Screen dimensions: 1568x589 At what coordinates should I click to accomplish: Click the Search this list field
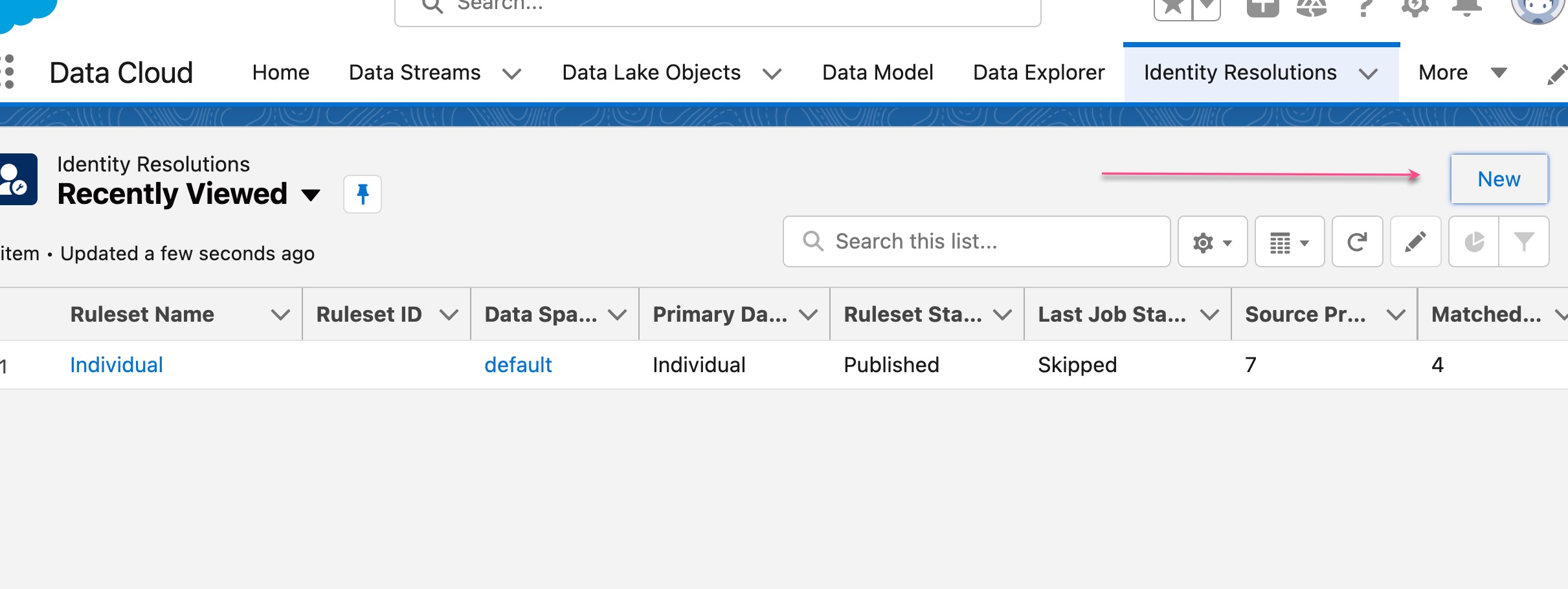click(977, 241)
